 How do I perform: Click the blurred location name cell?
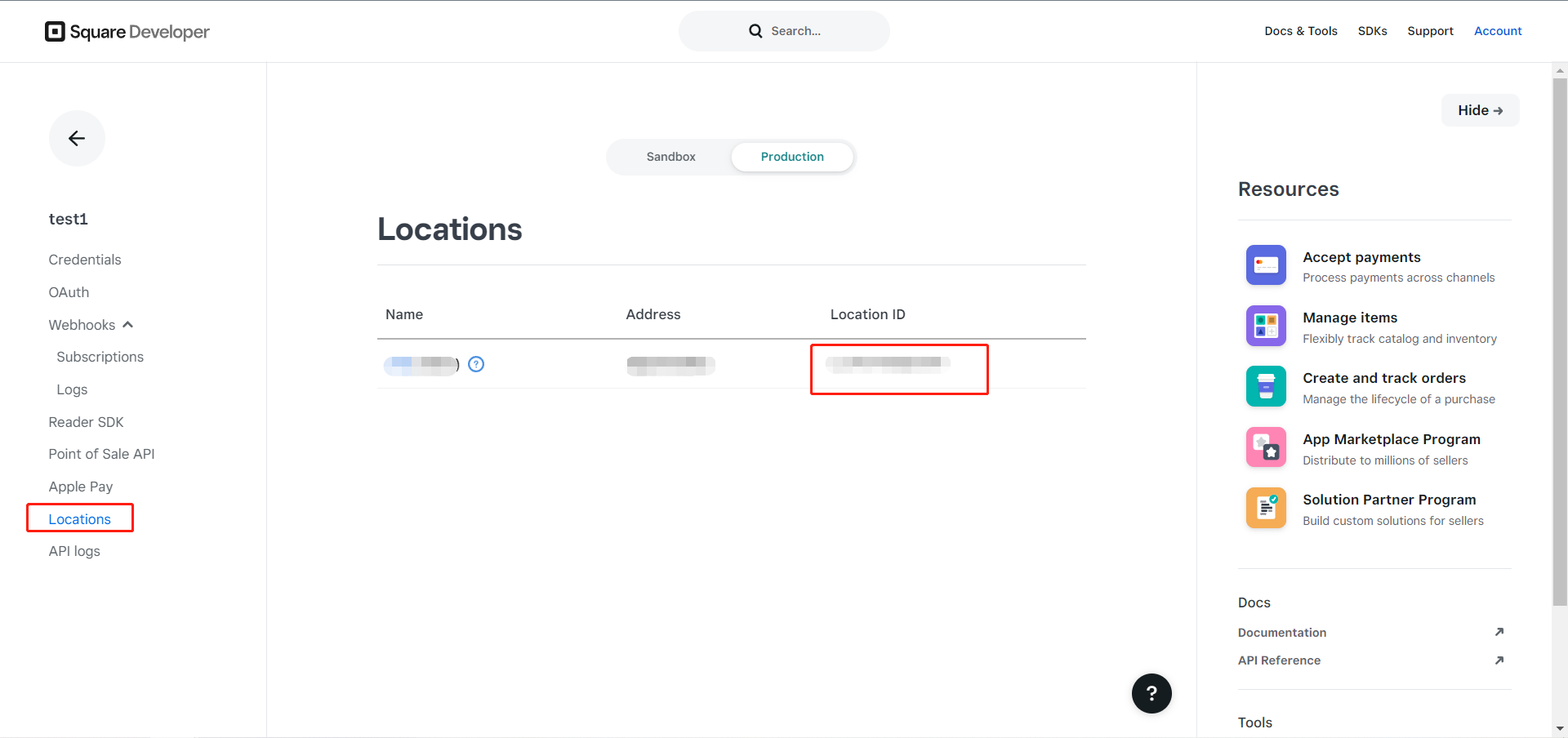421,366
